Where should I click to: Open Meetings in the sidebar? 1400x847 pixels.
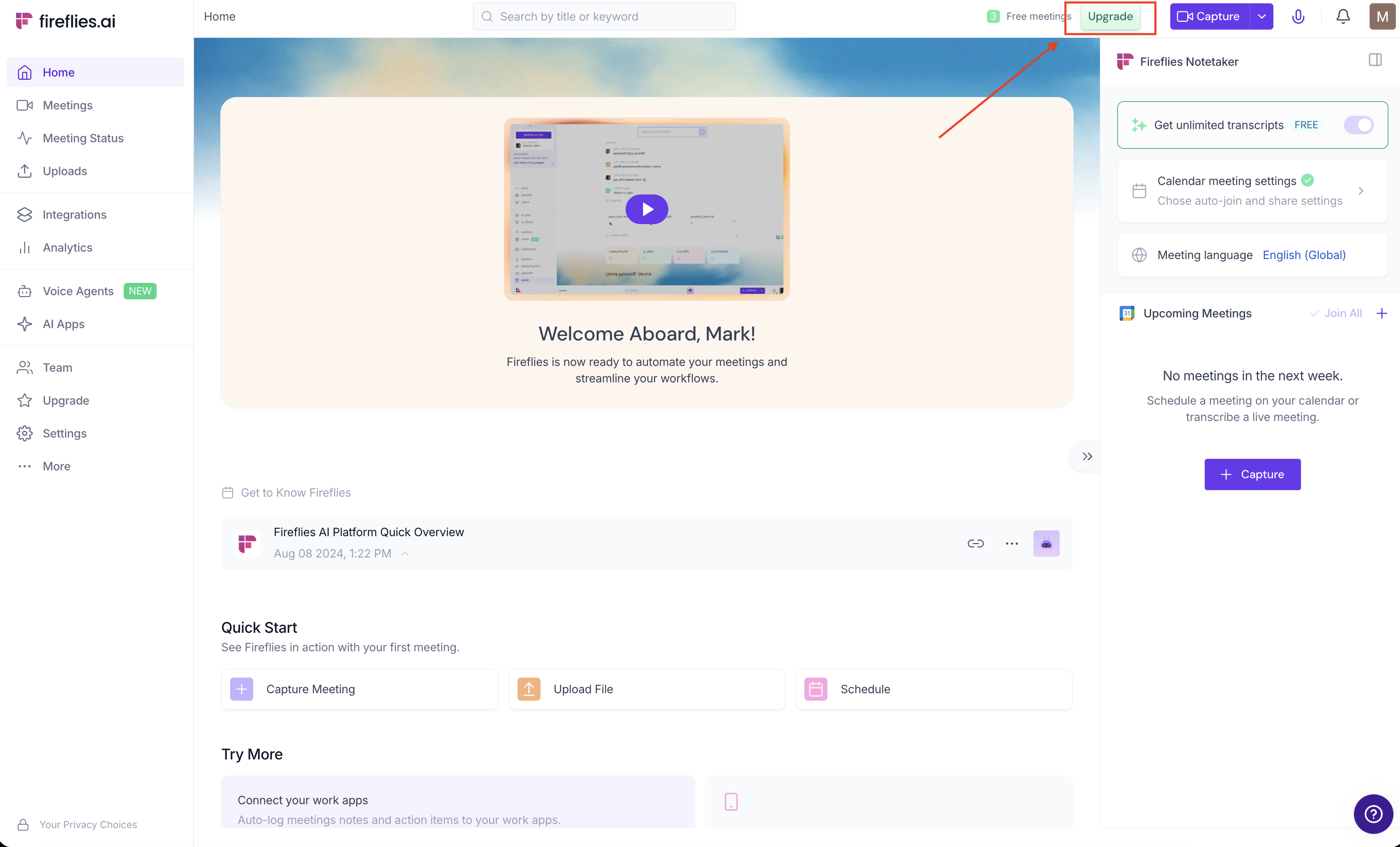pyautogui.click(x=67, y=105)
